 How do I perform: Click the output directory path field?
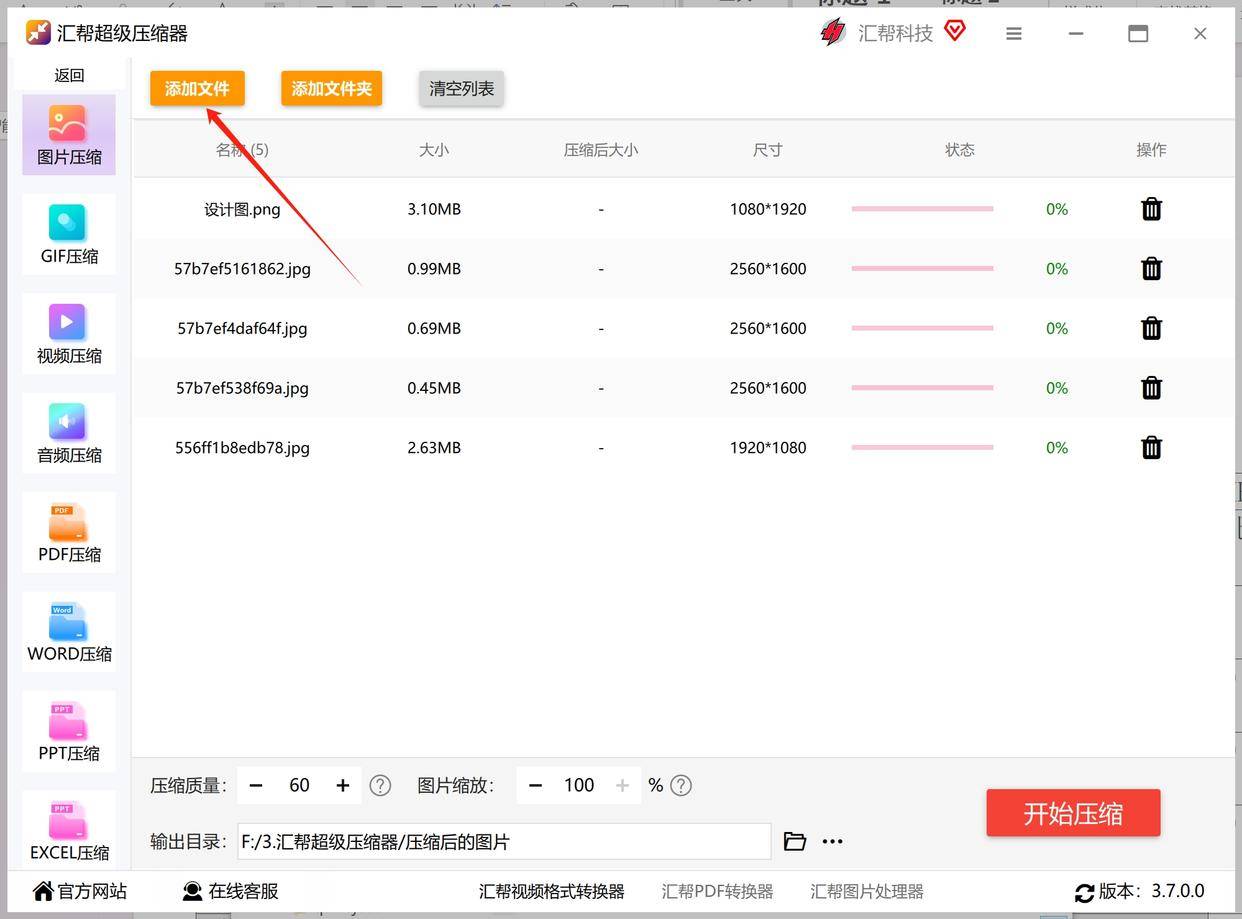pyautogui.click(x=504, y=842)
